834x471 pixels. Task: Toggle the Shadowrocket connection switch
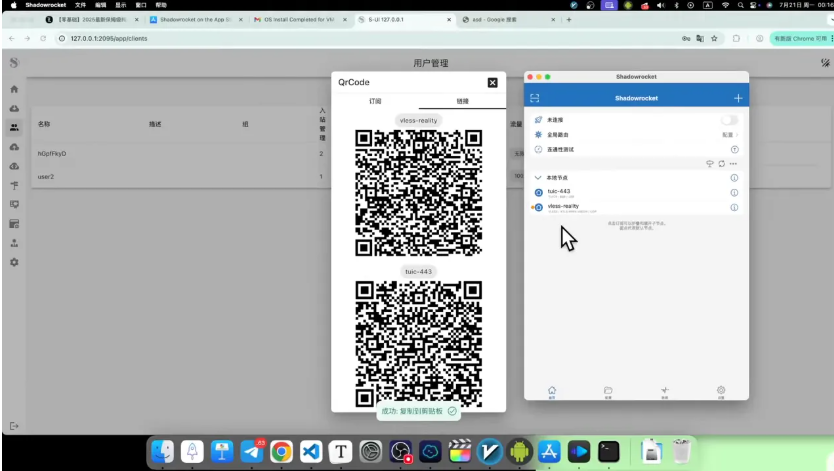[730, 120]
